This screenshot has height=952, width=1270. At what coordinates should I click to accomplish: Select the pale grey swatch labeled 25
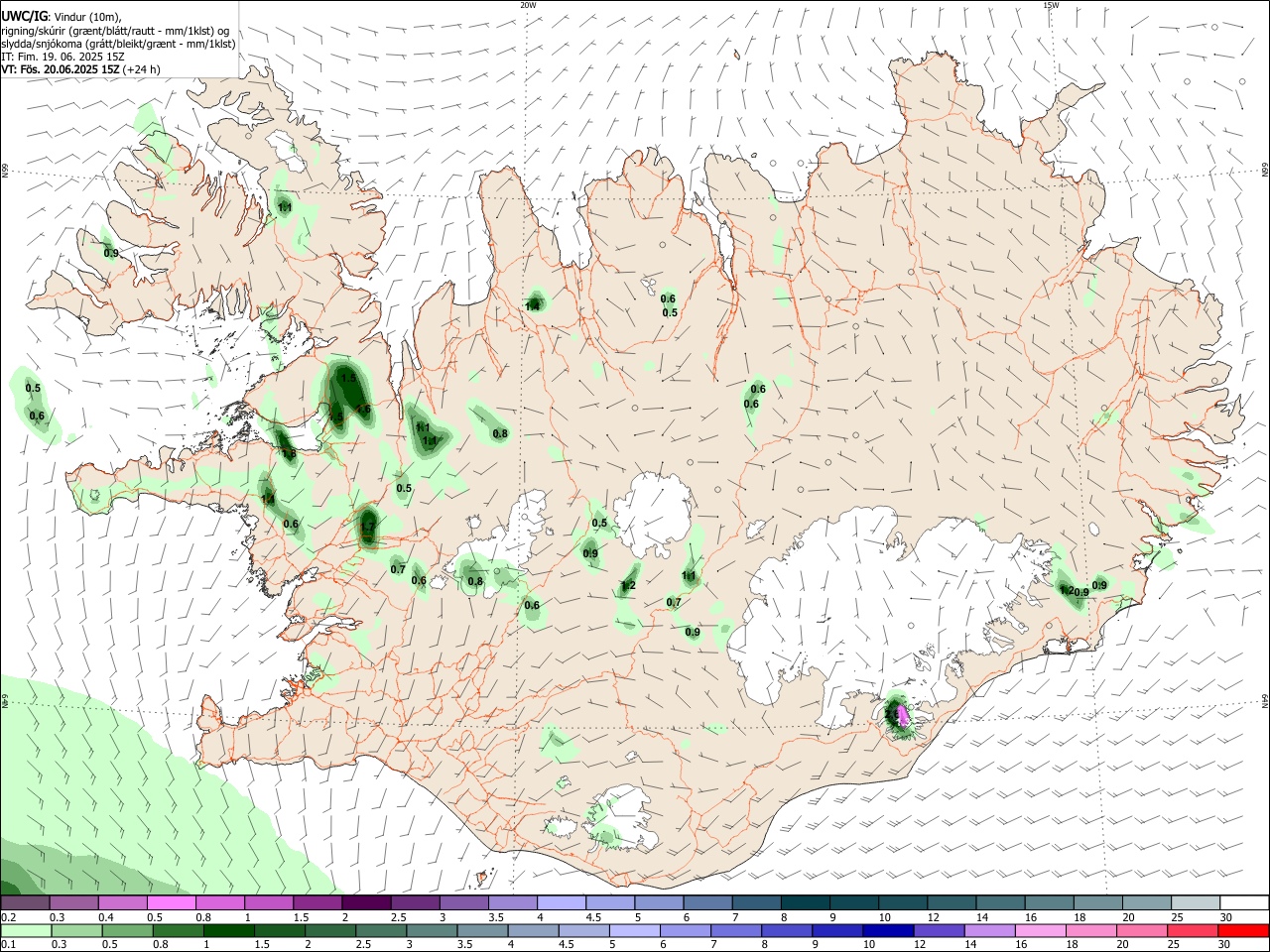click(x=1196, y=903)
